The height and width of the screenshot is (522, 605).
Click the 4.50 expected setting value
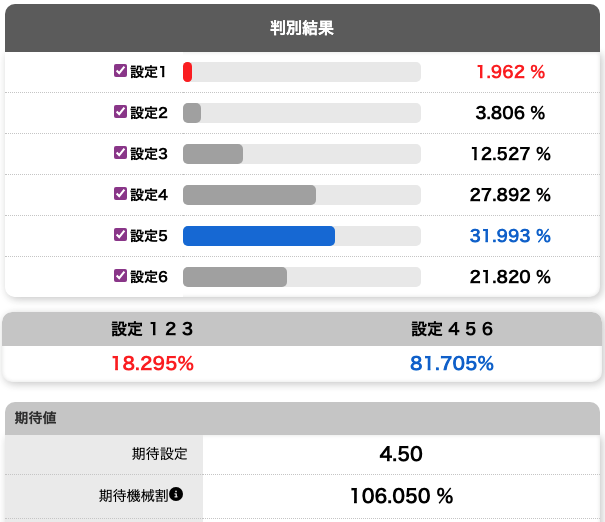(x=401, y=454)
